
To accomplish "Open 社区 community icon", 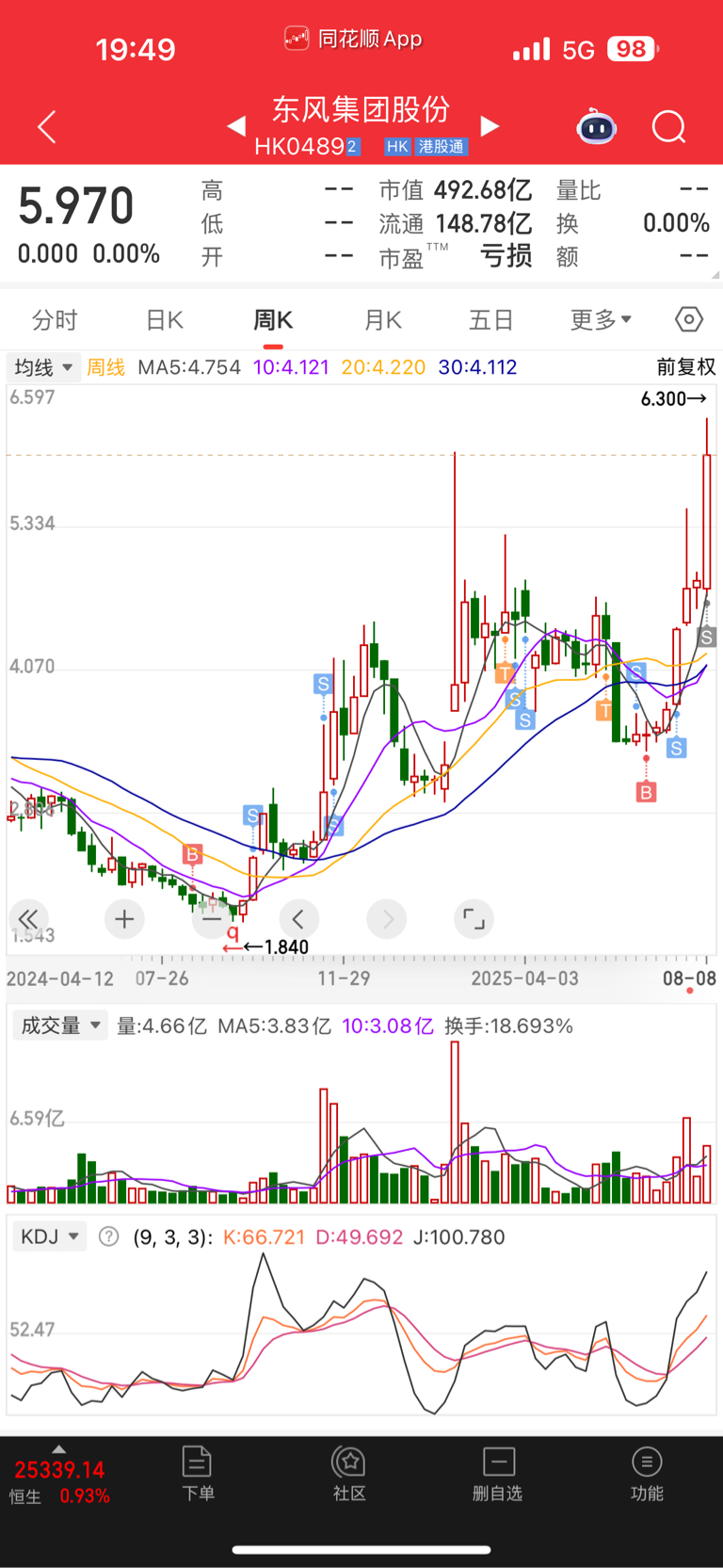I will point(349,1474).
